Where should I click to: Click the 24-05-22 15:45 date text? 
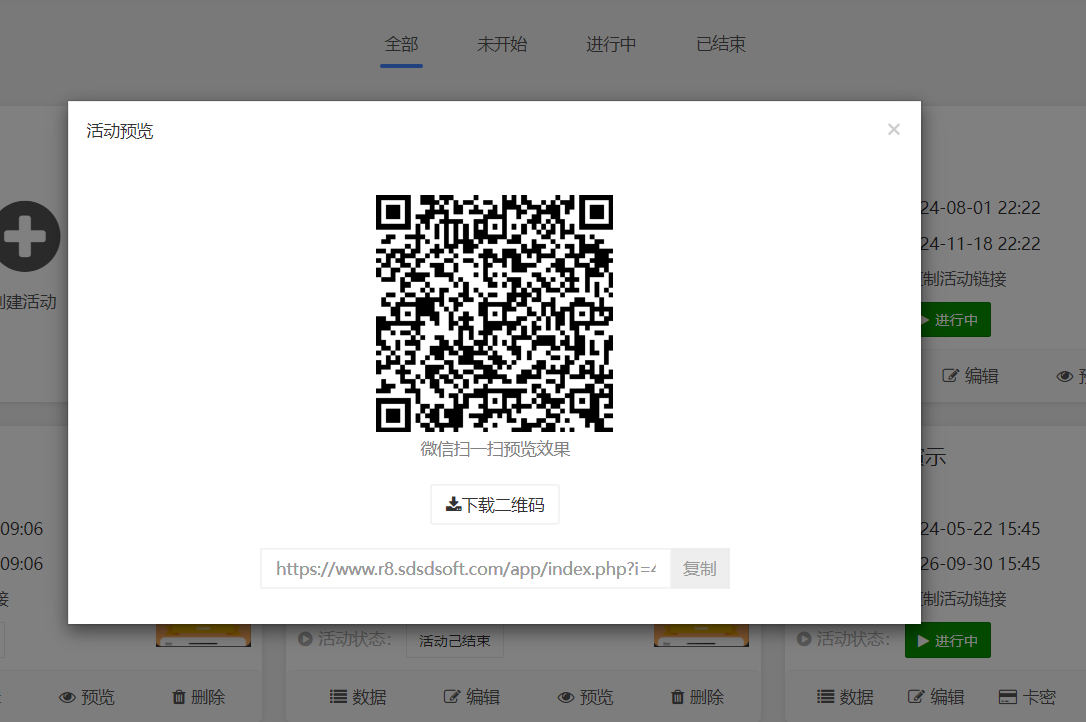(x=980, y=529)
